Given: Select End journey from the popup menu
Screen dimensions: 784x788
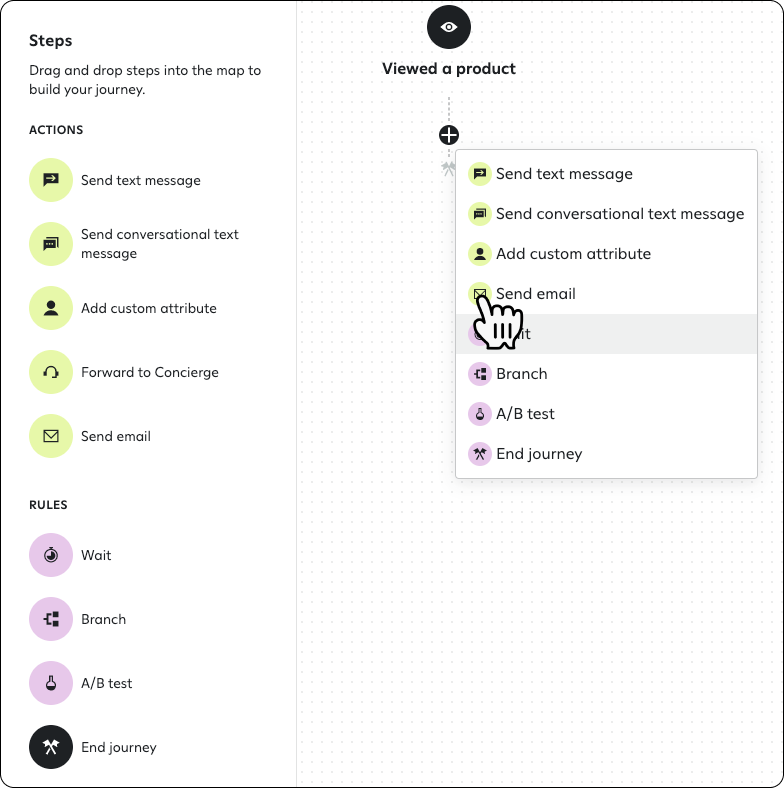Looking at the screenshot, I should (606, 454).
